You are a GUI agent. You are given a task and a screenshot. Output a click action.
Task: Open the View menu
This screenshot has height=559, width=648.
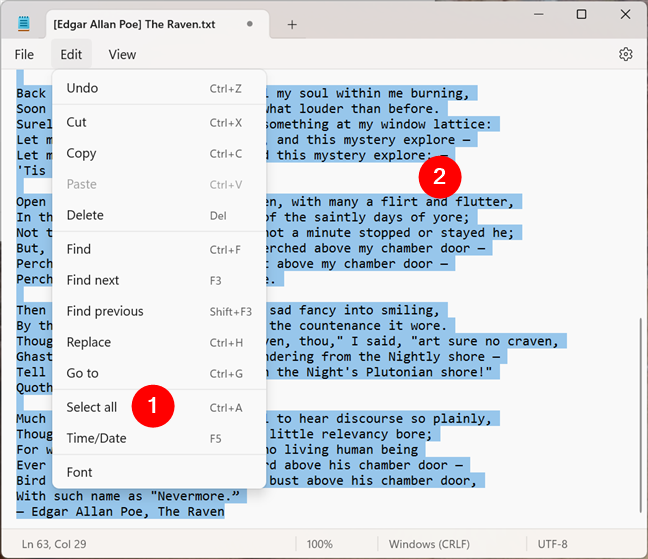[x=122, y=54]
